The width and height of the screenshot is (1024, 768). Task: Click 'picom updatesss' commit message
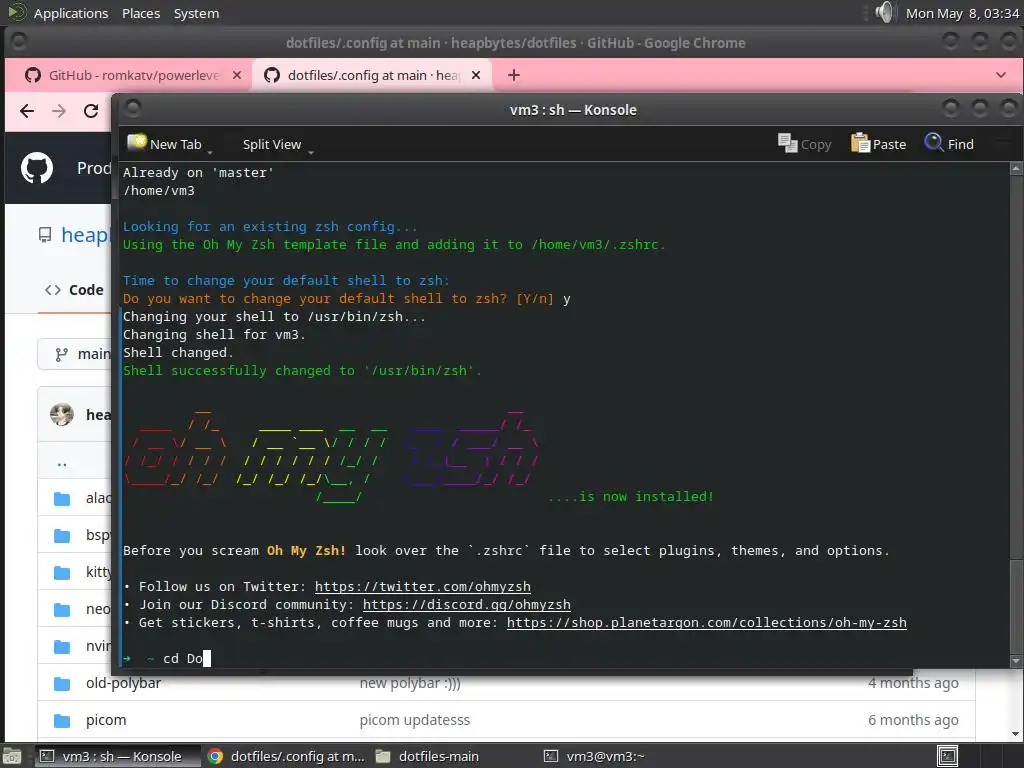pos(415,720)
